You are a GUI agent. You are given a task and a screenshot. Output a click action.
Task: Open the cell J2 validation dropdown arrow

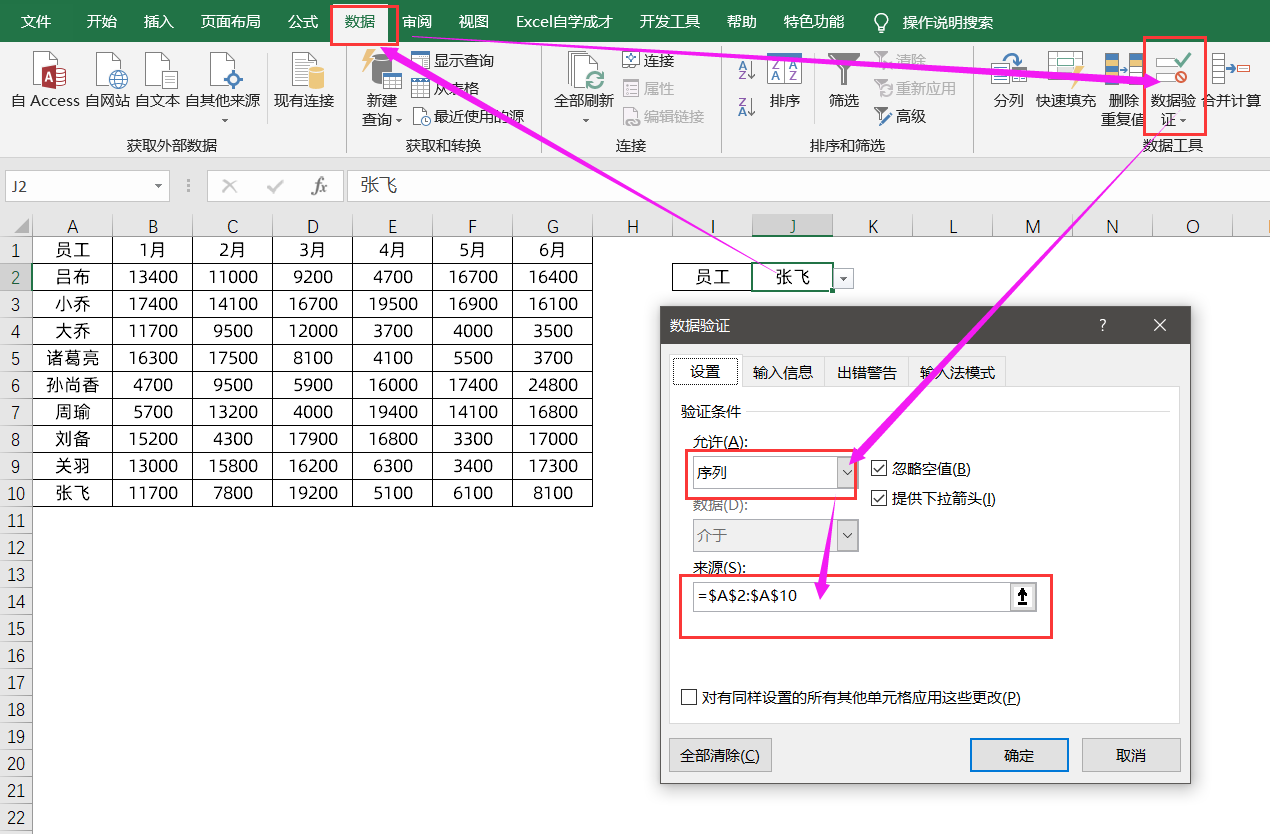(843, 279)
